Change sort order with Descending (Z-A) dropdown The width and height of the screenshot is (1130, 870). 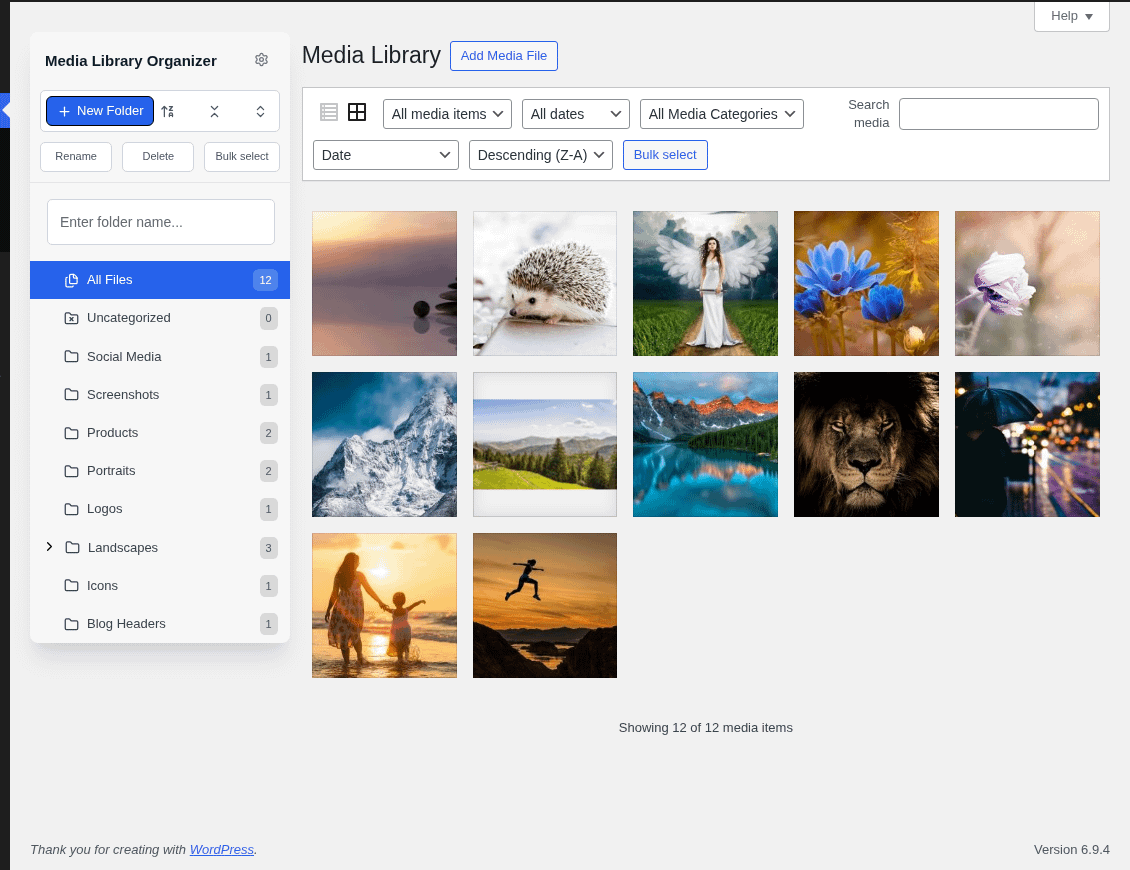pos(540,155)
